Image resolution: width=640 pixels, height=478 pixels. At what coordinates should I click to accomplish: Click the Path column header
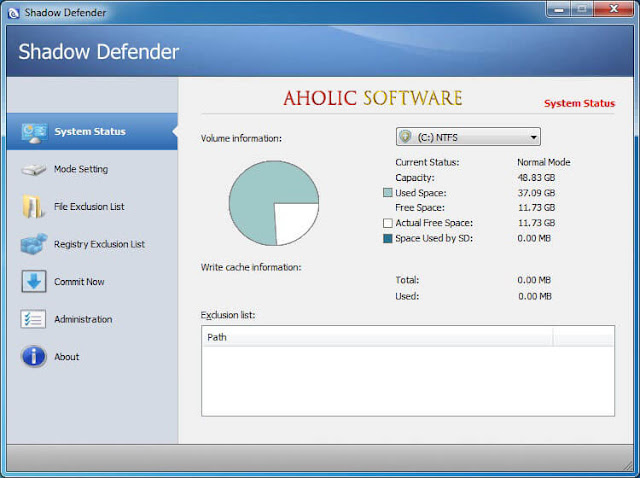[377, 337]
